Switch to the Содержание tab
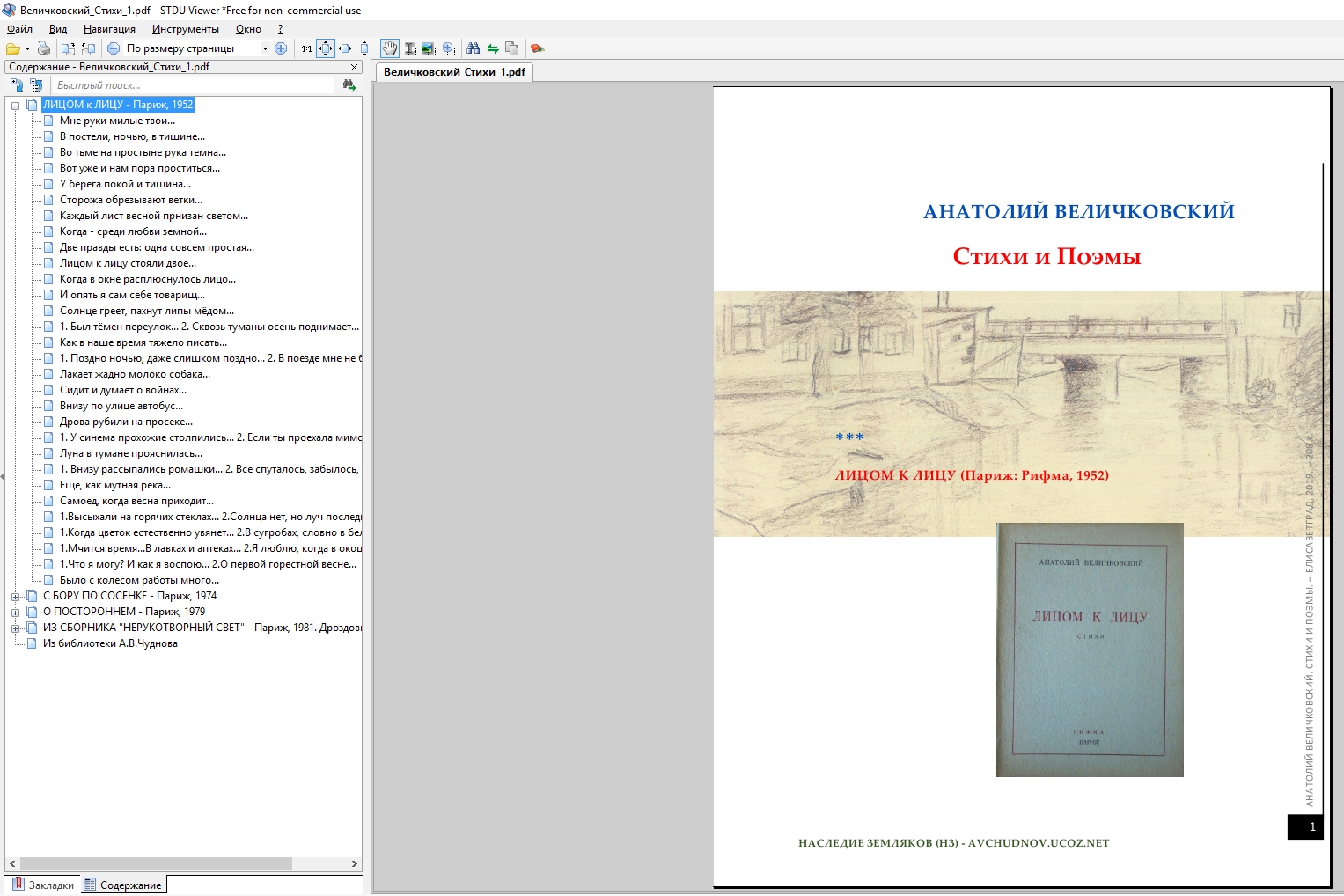This screenshot has width=1344, height=896. click(x=122, y=885)
